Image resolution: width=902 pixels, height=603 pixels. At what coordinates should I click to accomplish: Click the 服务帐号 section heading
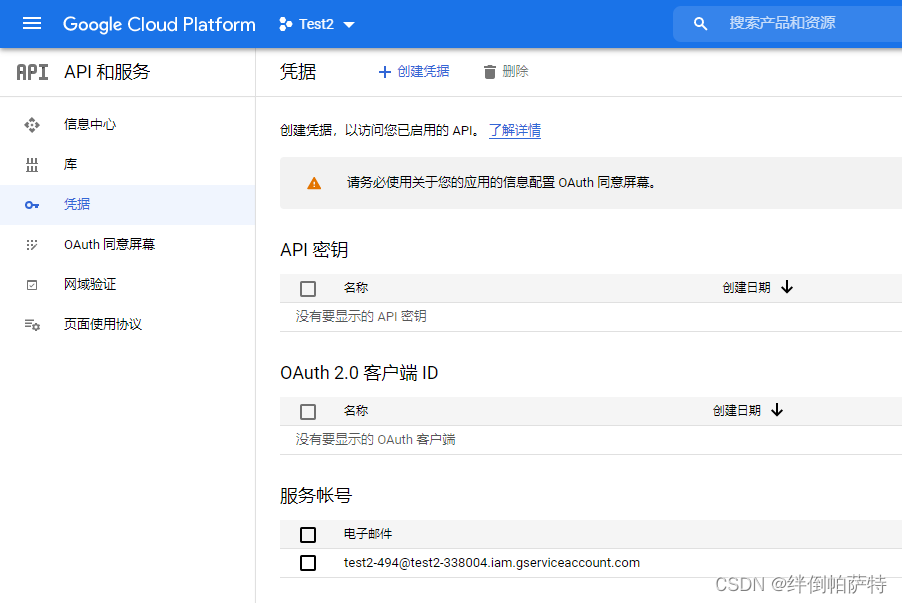coord(316,496)
